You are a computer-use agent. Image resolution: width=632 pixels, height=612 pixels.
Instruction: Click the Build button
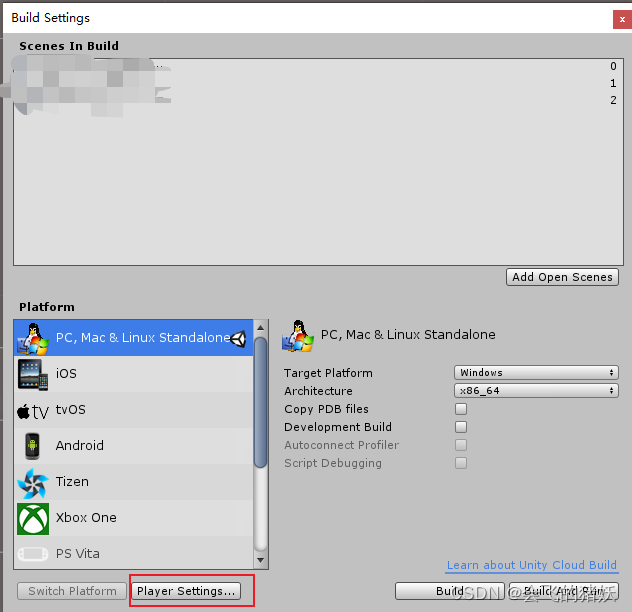click(x=450, y=591)
